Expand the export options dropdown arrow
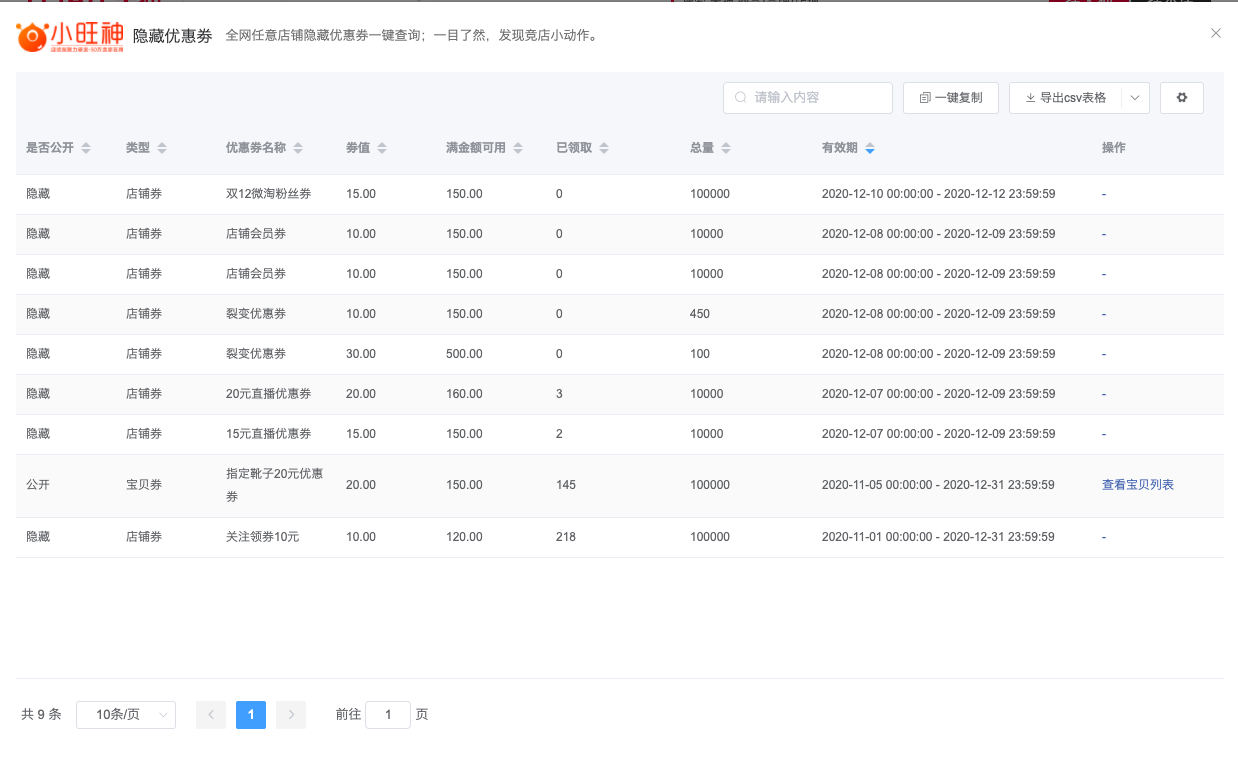The width and height of the screenshot is (1238, 758). click(1135, 98)
